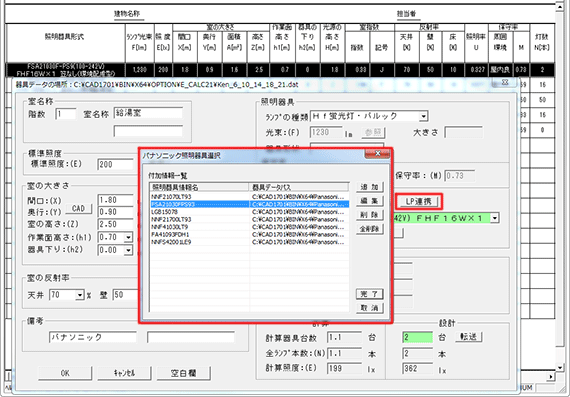This screenshot has height=397, width=570.
Task: Click the 削除 (delete) button
Action: (x=370, y=215)
